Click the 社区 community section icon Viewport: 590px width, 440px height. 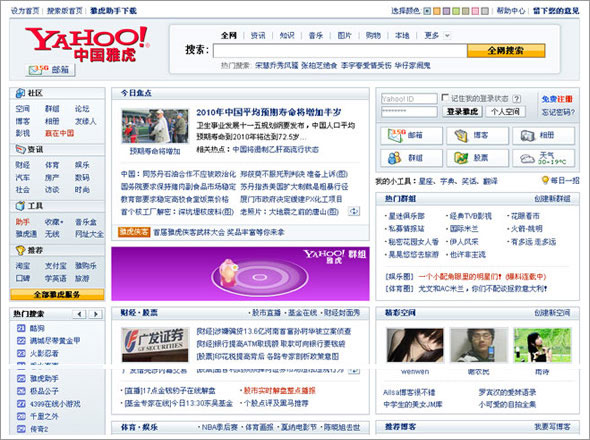click(20, 93)
